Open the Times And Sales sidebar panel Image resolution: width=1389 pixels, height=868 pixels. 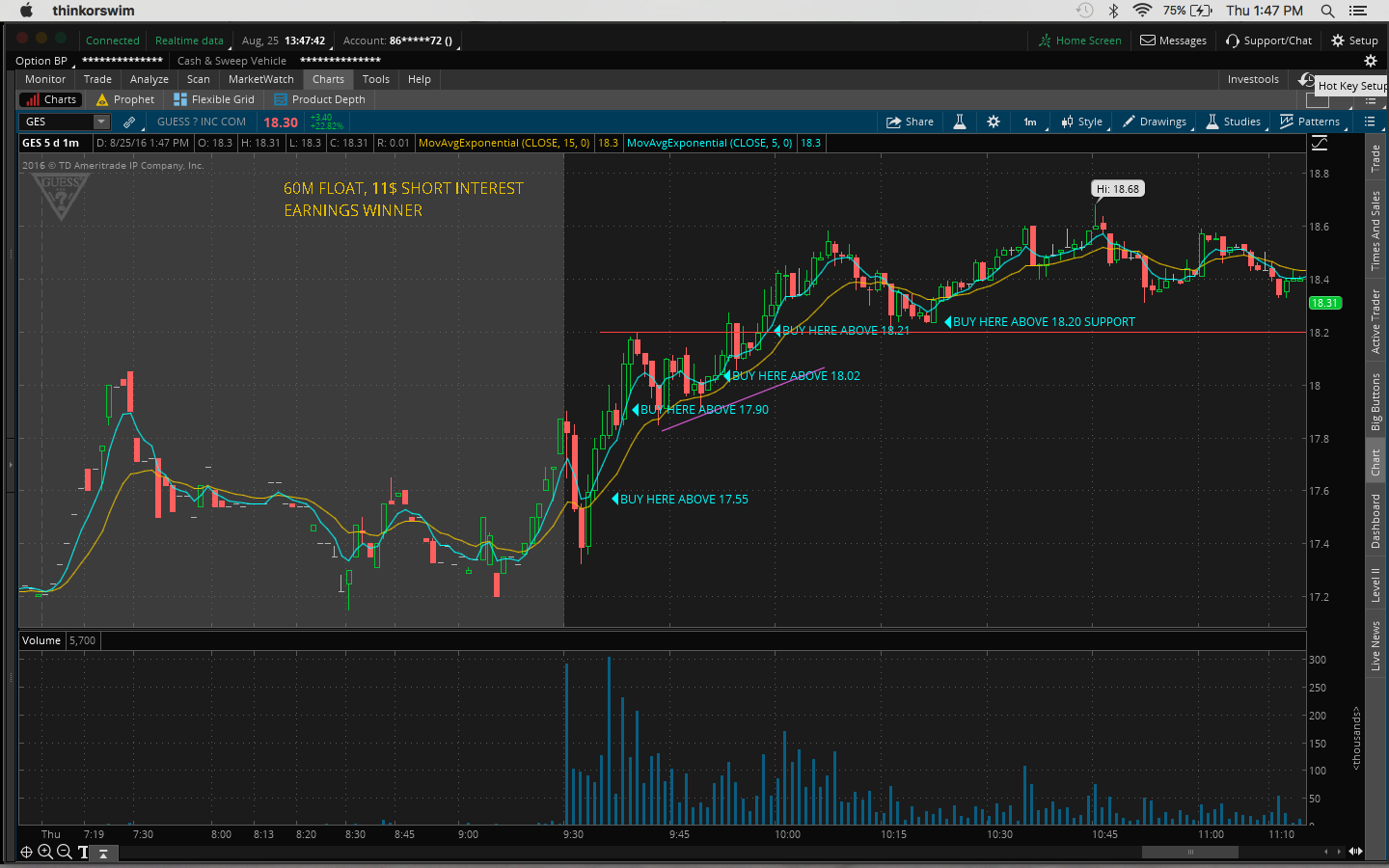point(1375,231)
